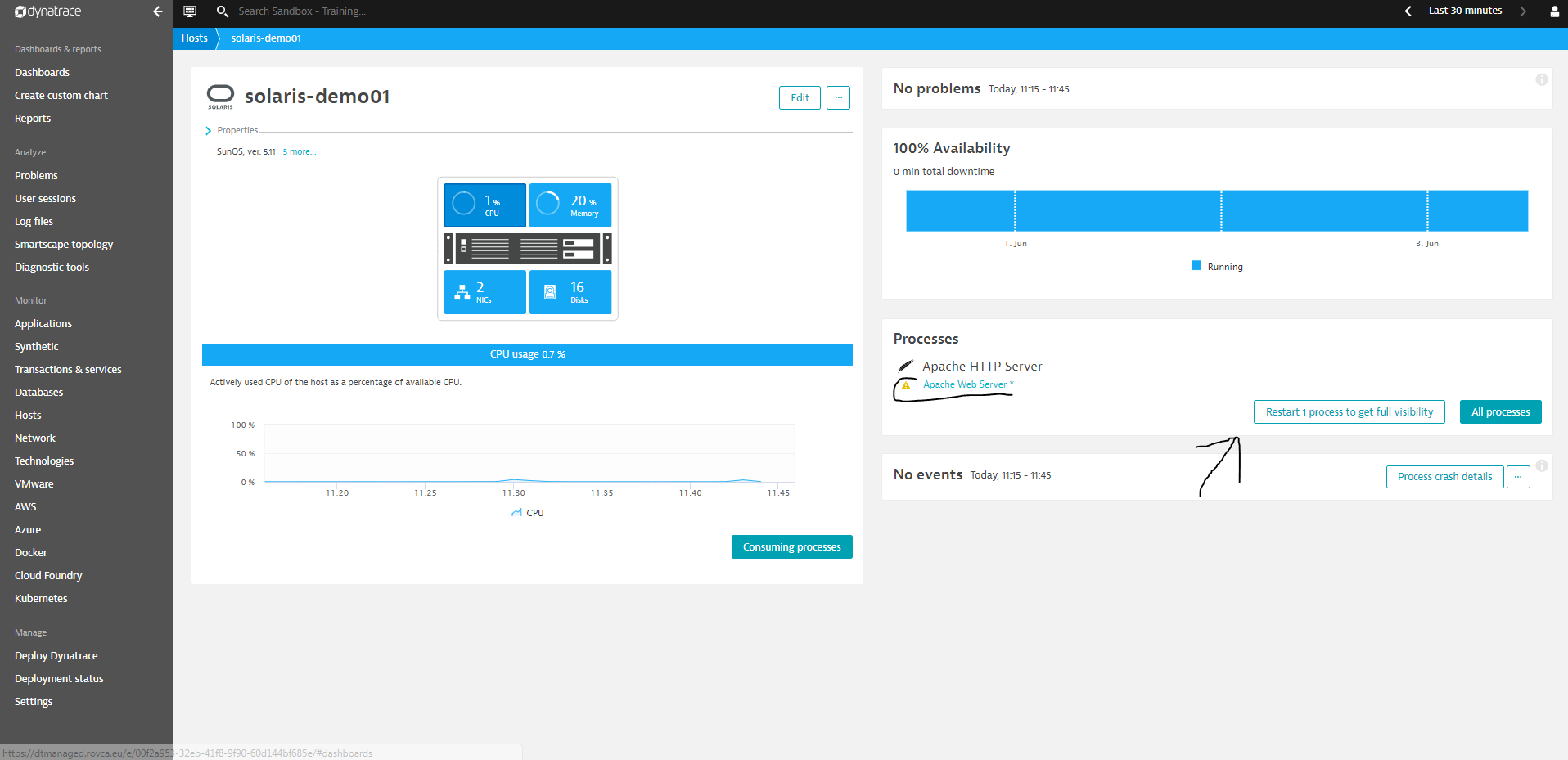Viewport: 1568px width, 760px height.
Task: Navigate to Hosts breadcrumb
Action: [x=194, y=38]
